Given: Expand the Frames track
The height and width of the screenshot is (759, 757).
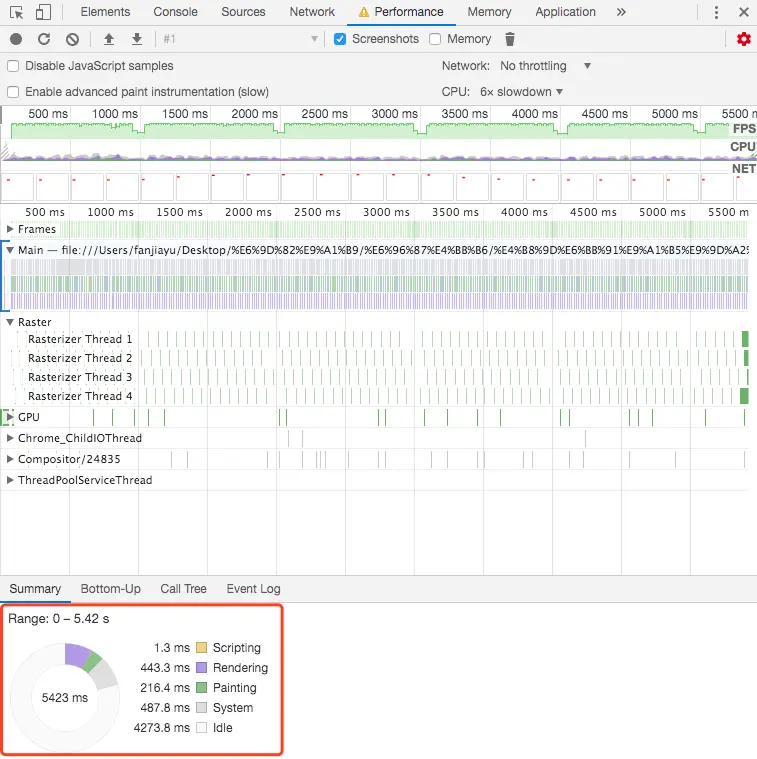Looking at the screenshot, I should tap(10, 229).
